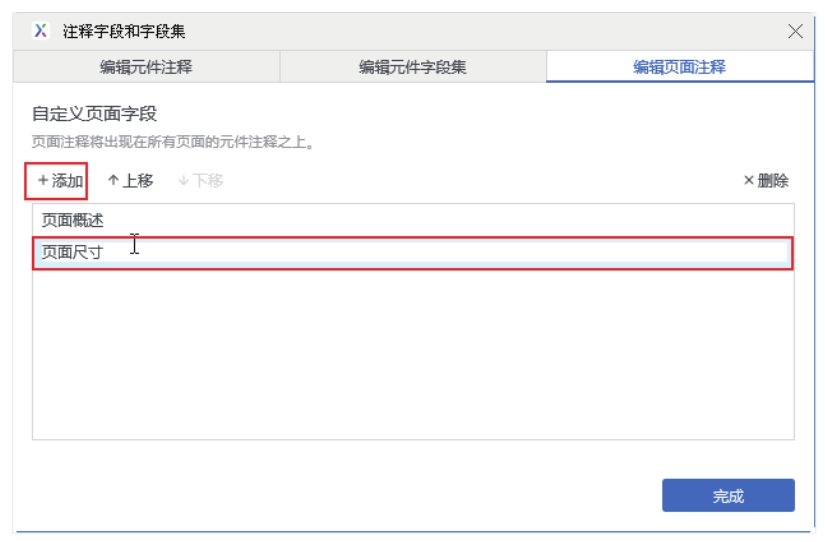Click the 注释字段和字段集 window title text
This screenshot has height=542, width=825.
(125, 31)
